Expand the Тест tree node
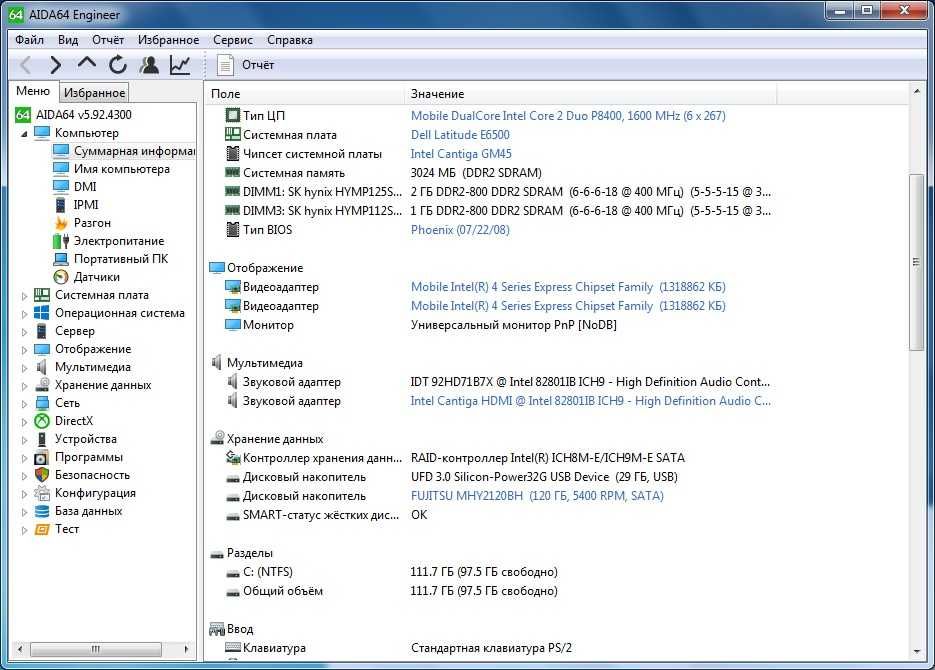The height and width of the screenshot is (670, 935). point(24,529)
